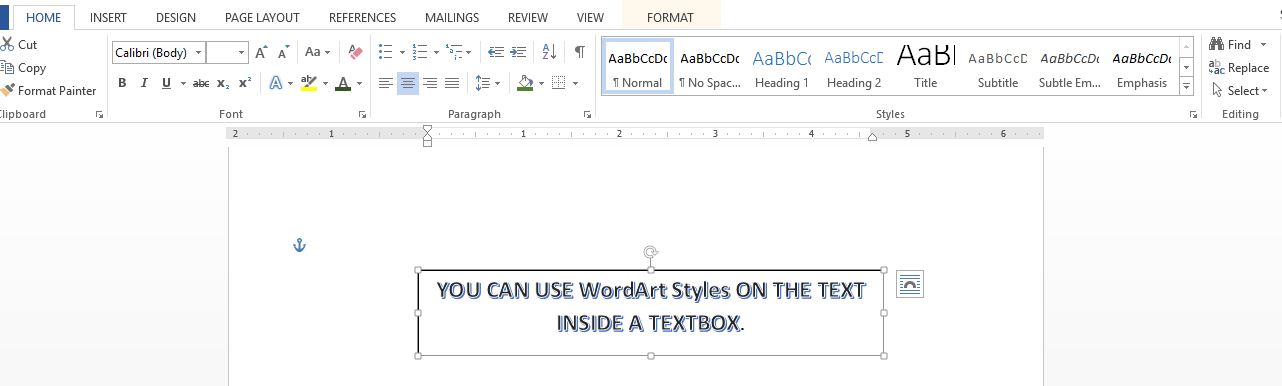Apply the Subtitle style
This screenshot has height=386, width=1282.
[998, 67]
